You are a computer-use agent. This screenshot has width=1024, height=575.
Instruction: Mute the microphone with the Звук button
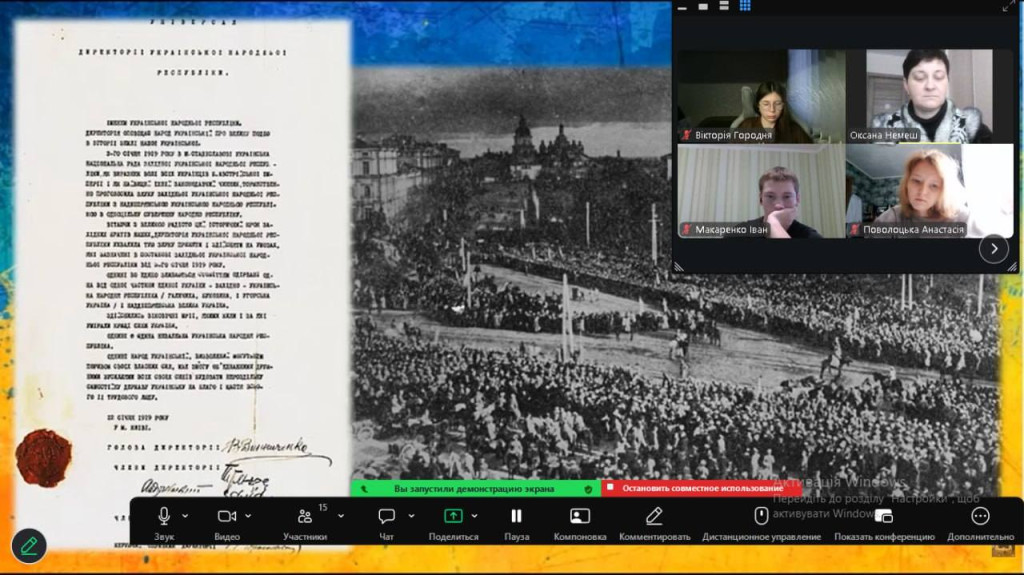pos(163,516)
